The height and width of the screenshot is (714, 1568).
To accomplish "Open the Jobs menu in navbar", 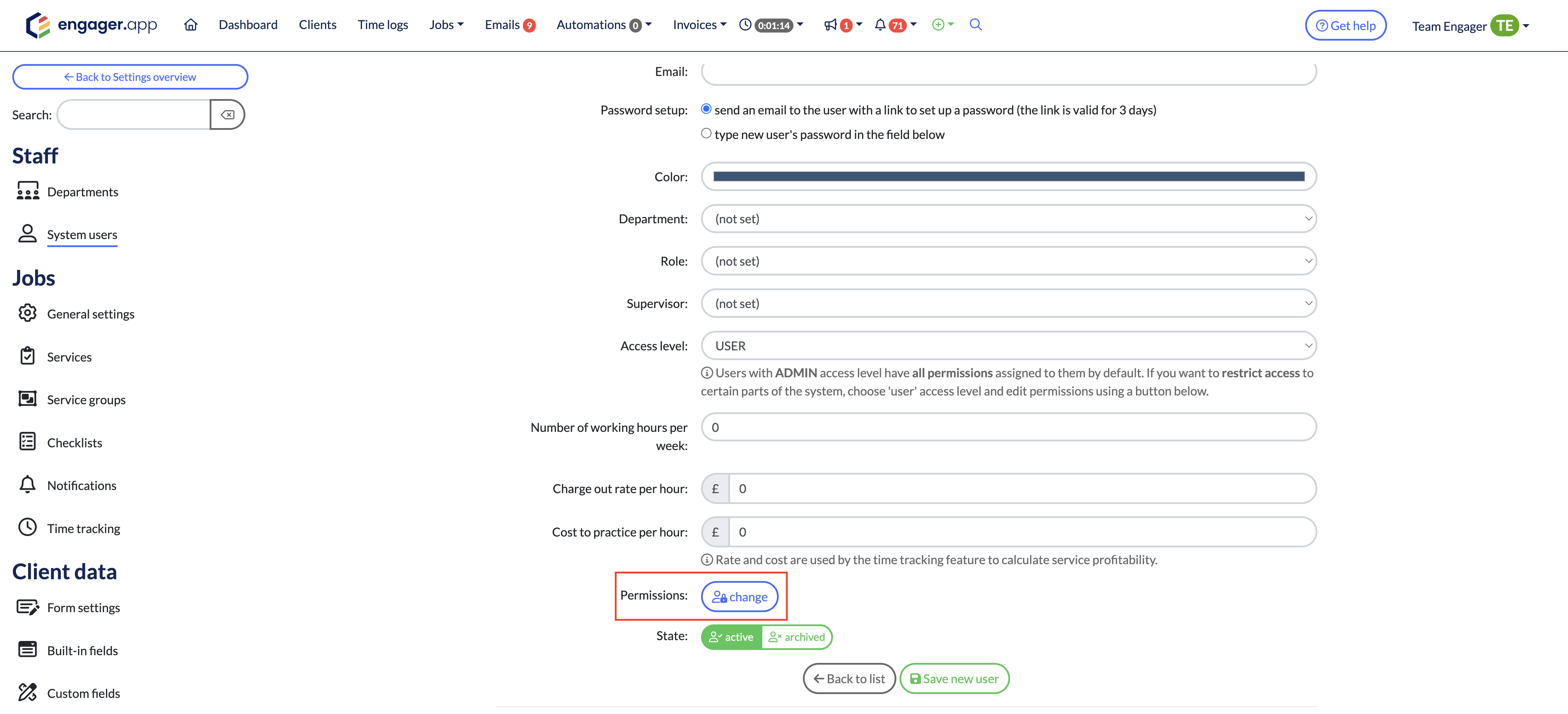I will [446, 25].
